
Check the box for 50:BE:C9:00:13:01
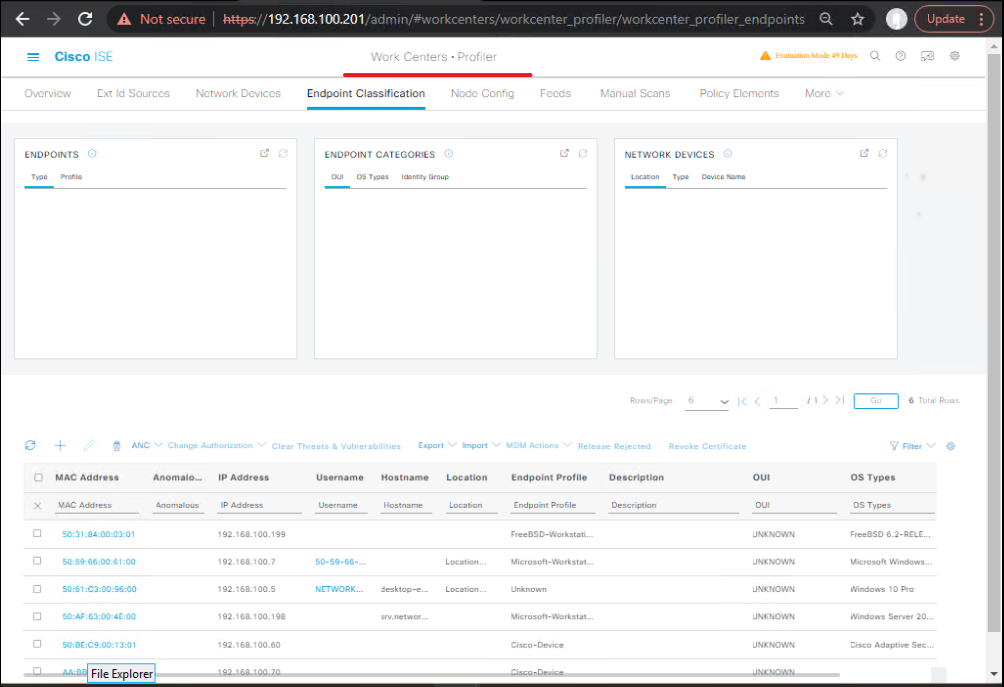tap(37, 644)
